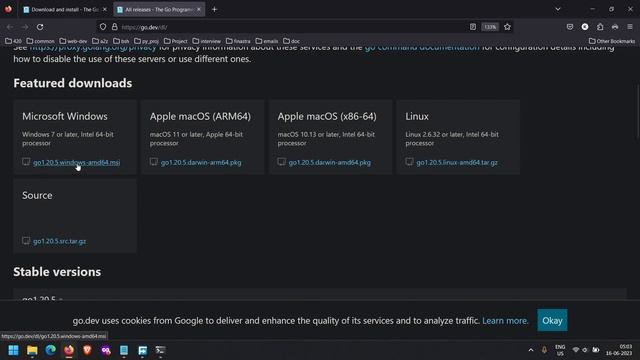Open the py_proj bookmarks folder
Image resolution: width=640 pixels, height=360 pixels.
coord(147,41)
